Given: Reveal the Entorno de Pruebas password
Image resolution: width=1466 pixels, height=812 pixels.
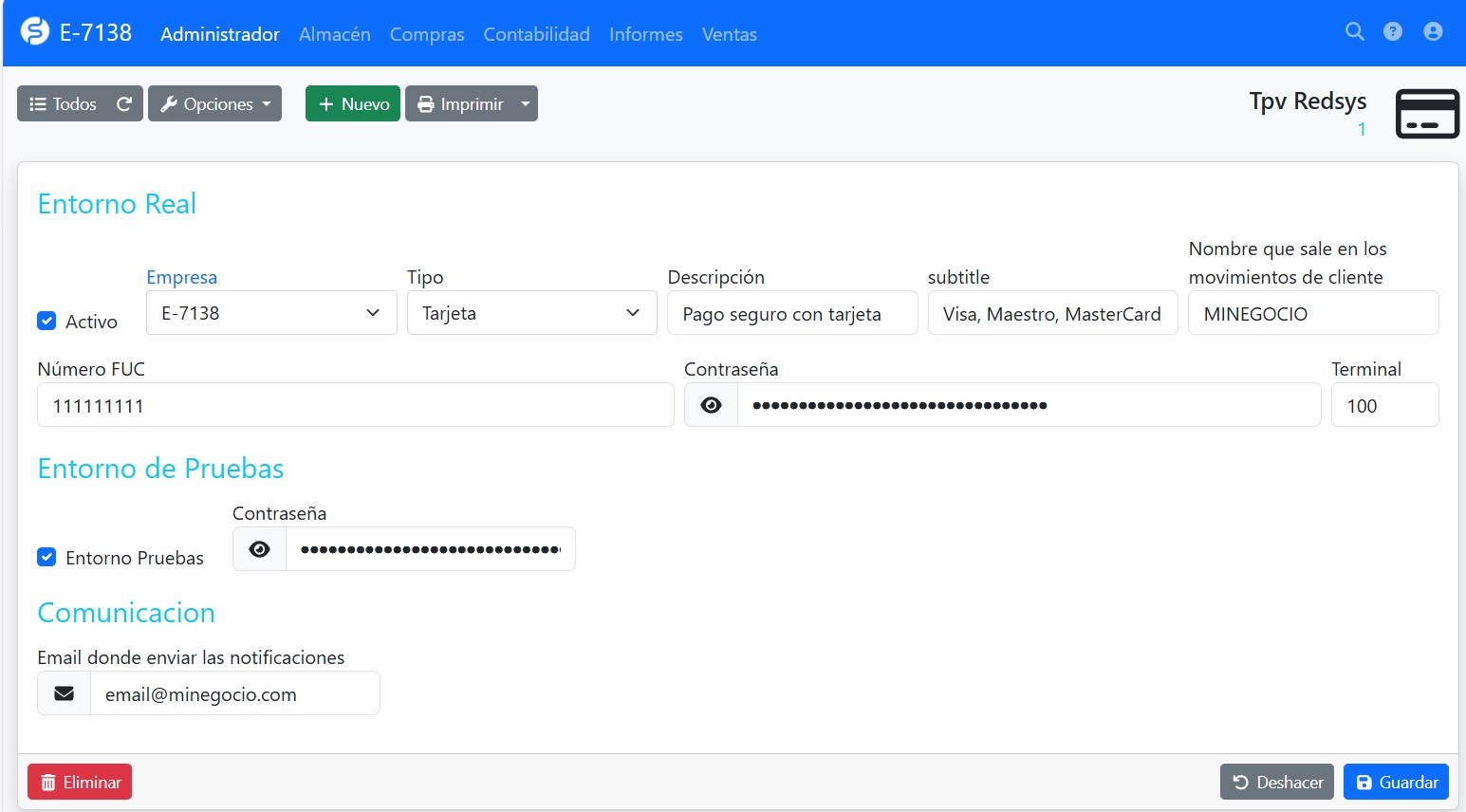Looking at the screenshot, I should (x=259, y=549).
